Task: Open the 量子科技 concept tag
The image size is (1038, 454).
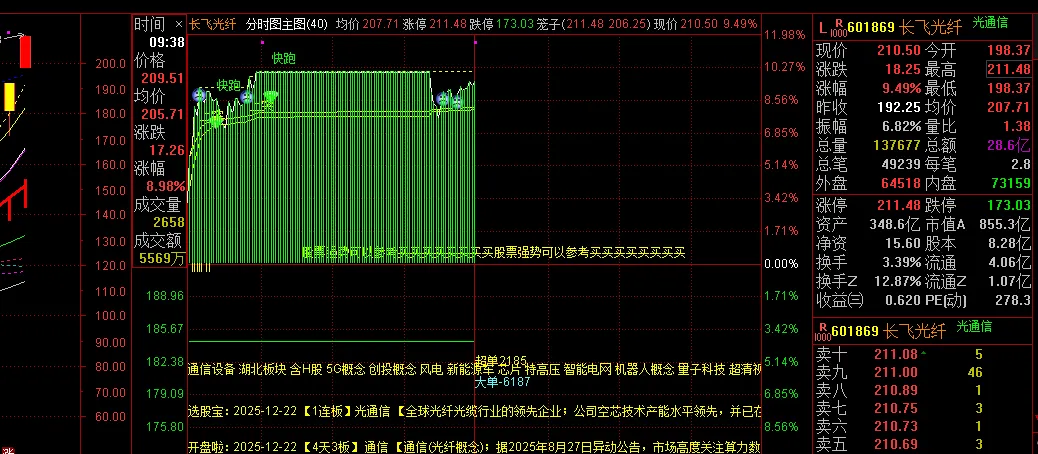Action: [701, 369]
